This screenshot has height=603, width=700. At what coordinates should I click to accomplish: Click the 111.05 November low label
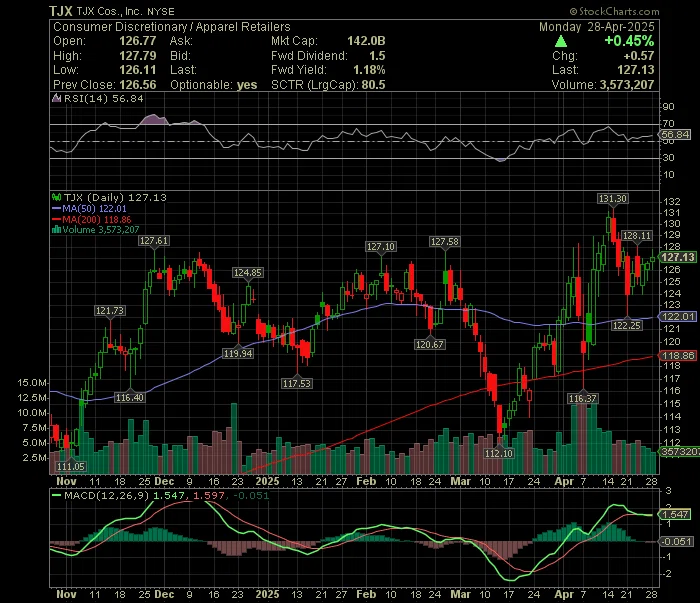coord(71,467)
